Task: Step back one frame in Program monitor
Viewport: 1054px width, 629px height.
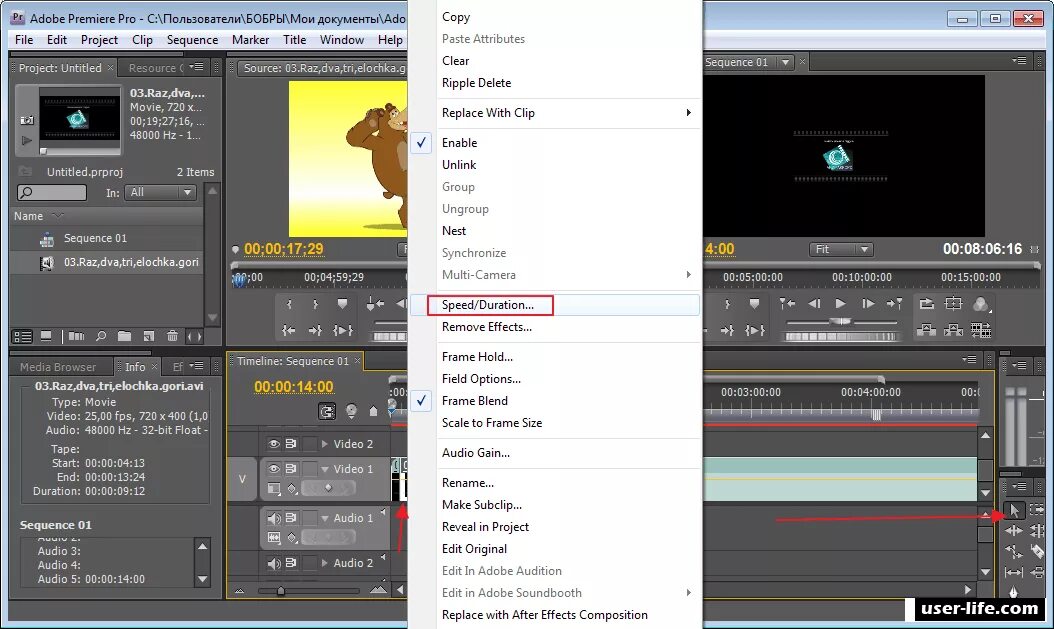Action: (814, 304)
